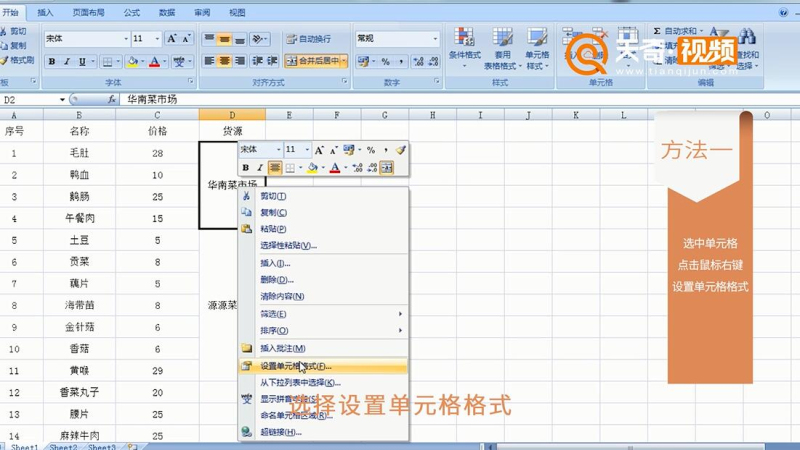Click mini toolbar merge and center icon

coord(387,167)
